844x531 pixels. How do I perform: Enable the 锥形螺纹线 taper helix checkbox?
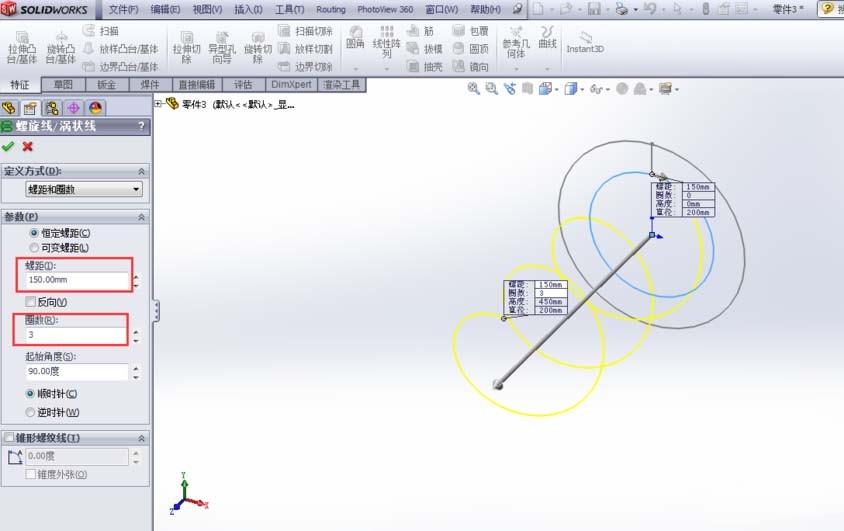[9, 437]
